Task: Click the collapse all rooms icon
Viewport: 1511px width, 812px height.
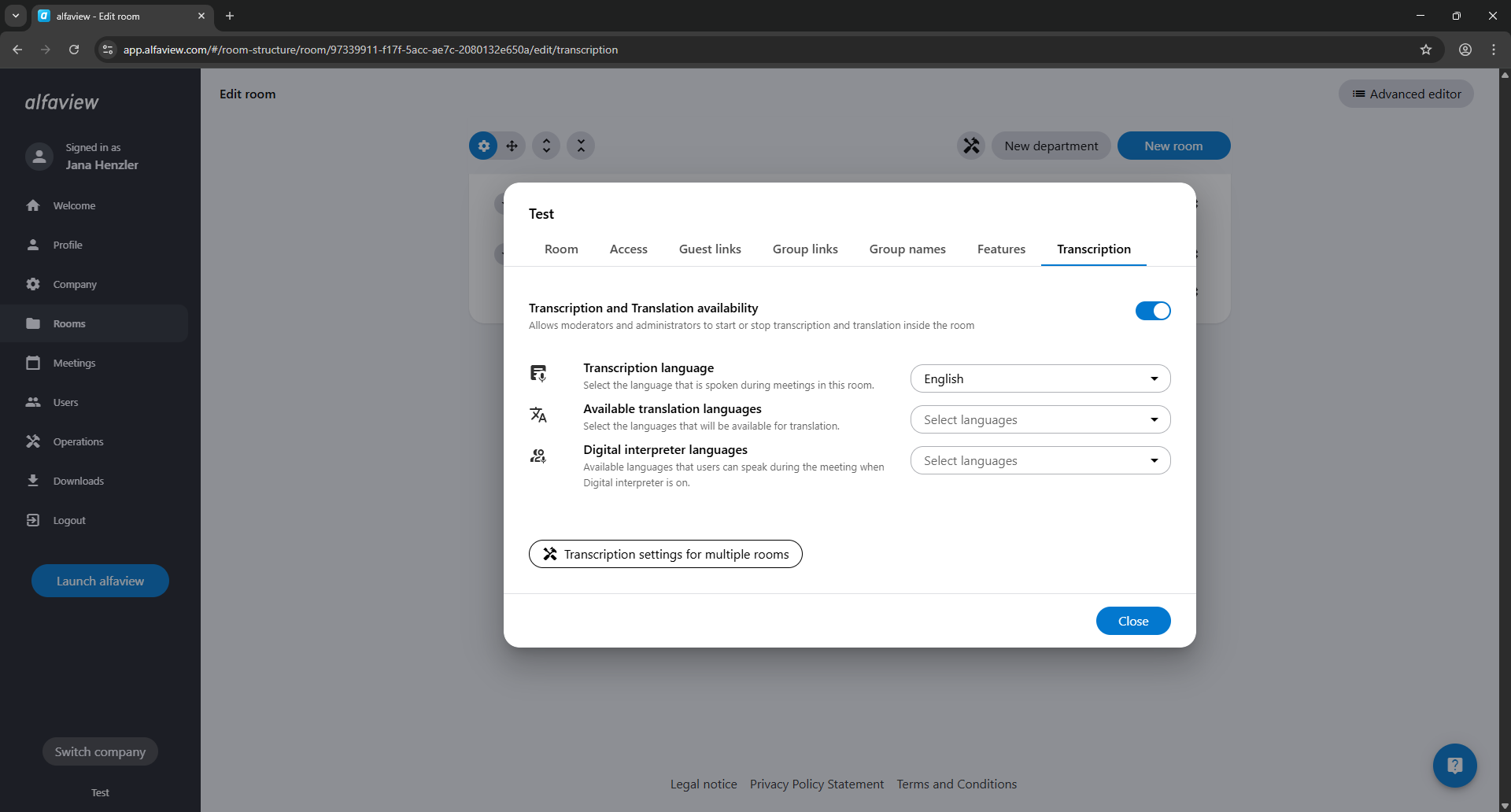Action: click(581, 146)
